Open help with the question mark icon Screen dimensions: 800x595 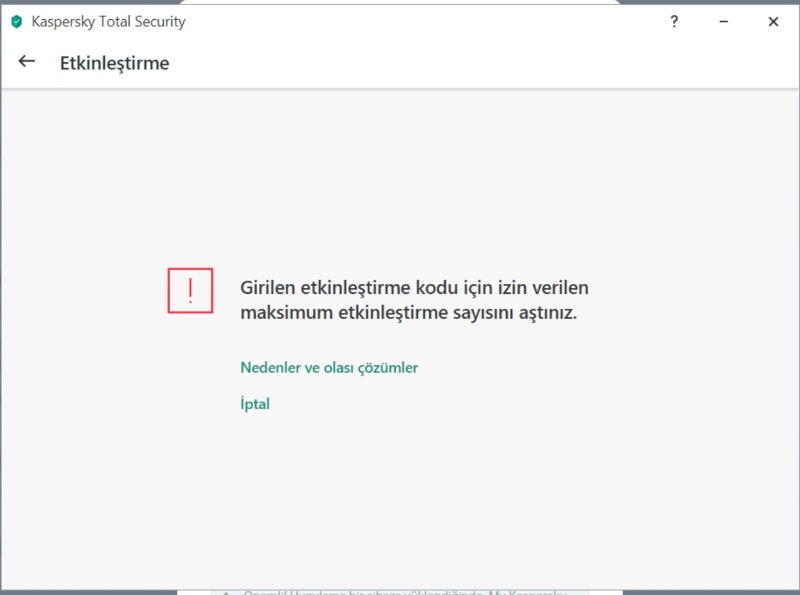click(674, 21)
